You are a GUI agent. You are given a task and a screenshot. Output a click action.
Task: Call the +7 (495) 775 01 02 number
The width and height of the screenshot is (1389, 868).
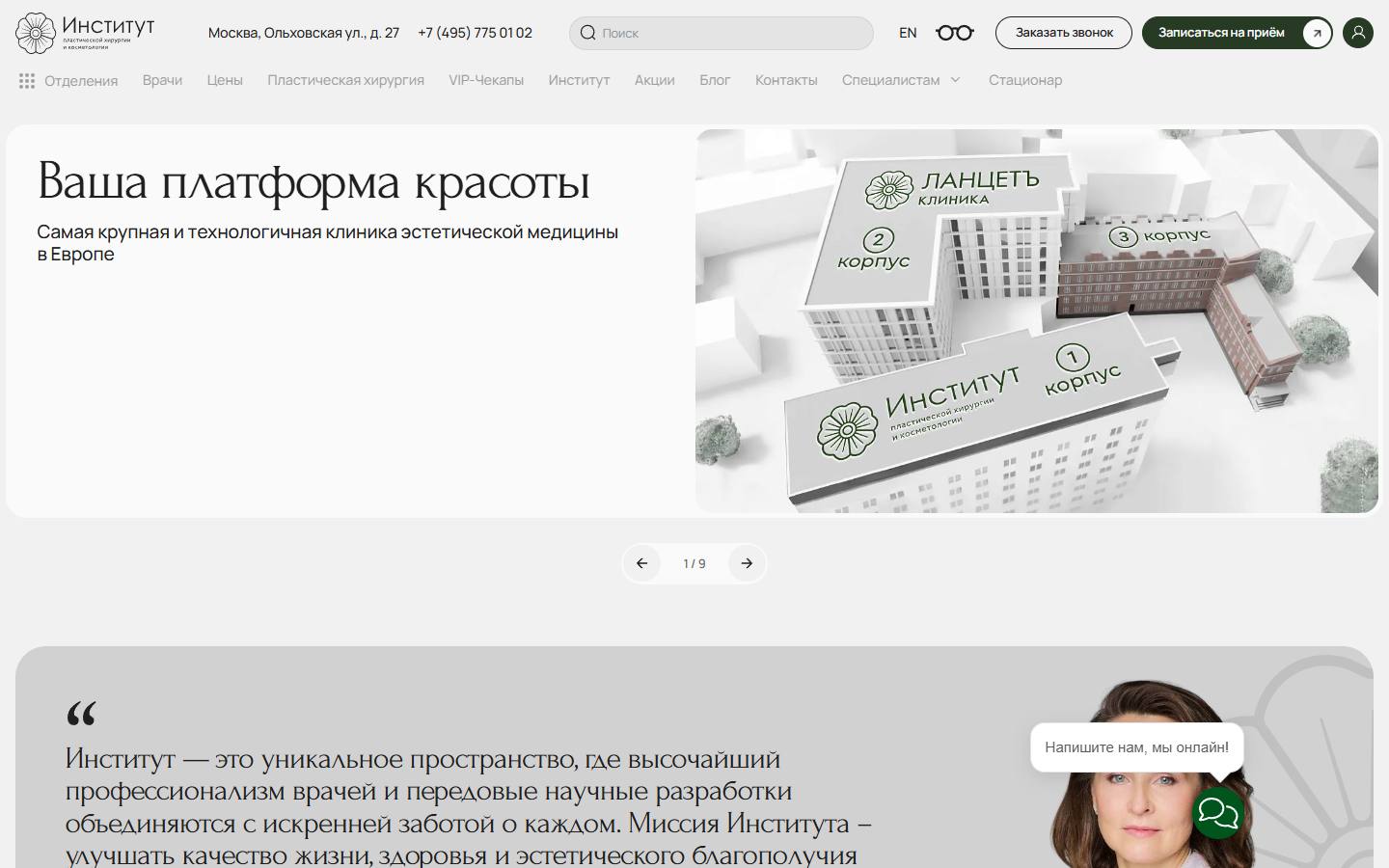(475, 33)
